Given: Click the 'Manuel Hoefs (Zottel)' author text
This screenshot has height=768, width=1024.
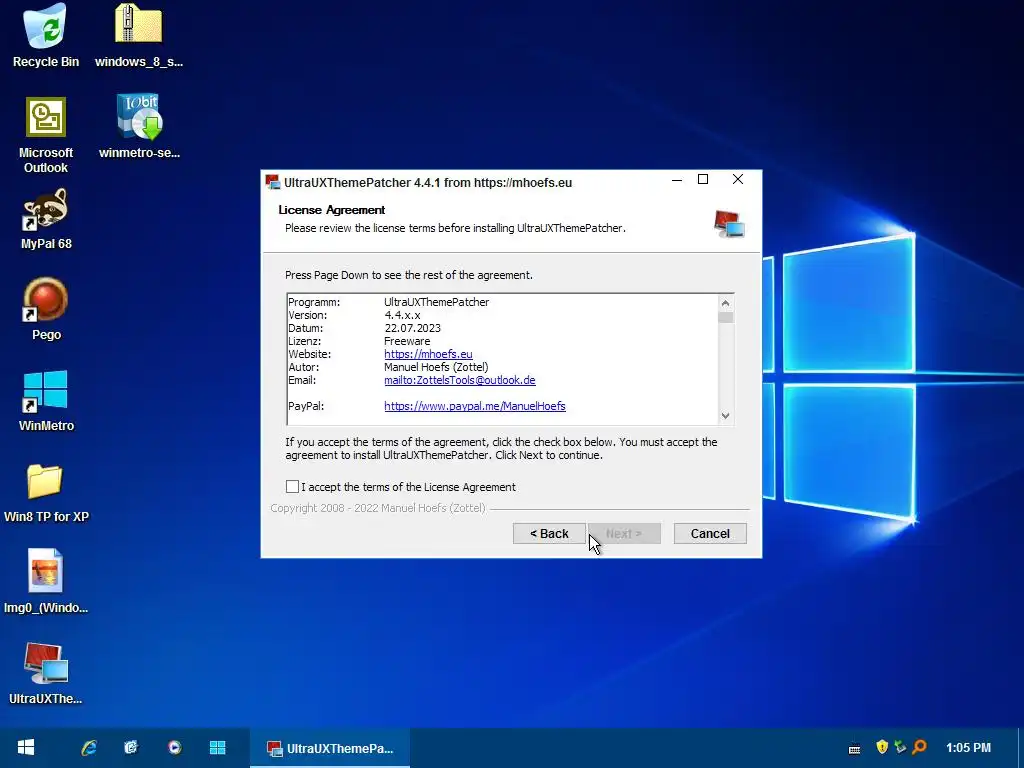Looking at the screenshot, I should click(436, 367).
